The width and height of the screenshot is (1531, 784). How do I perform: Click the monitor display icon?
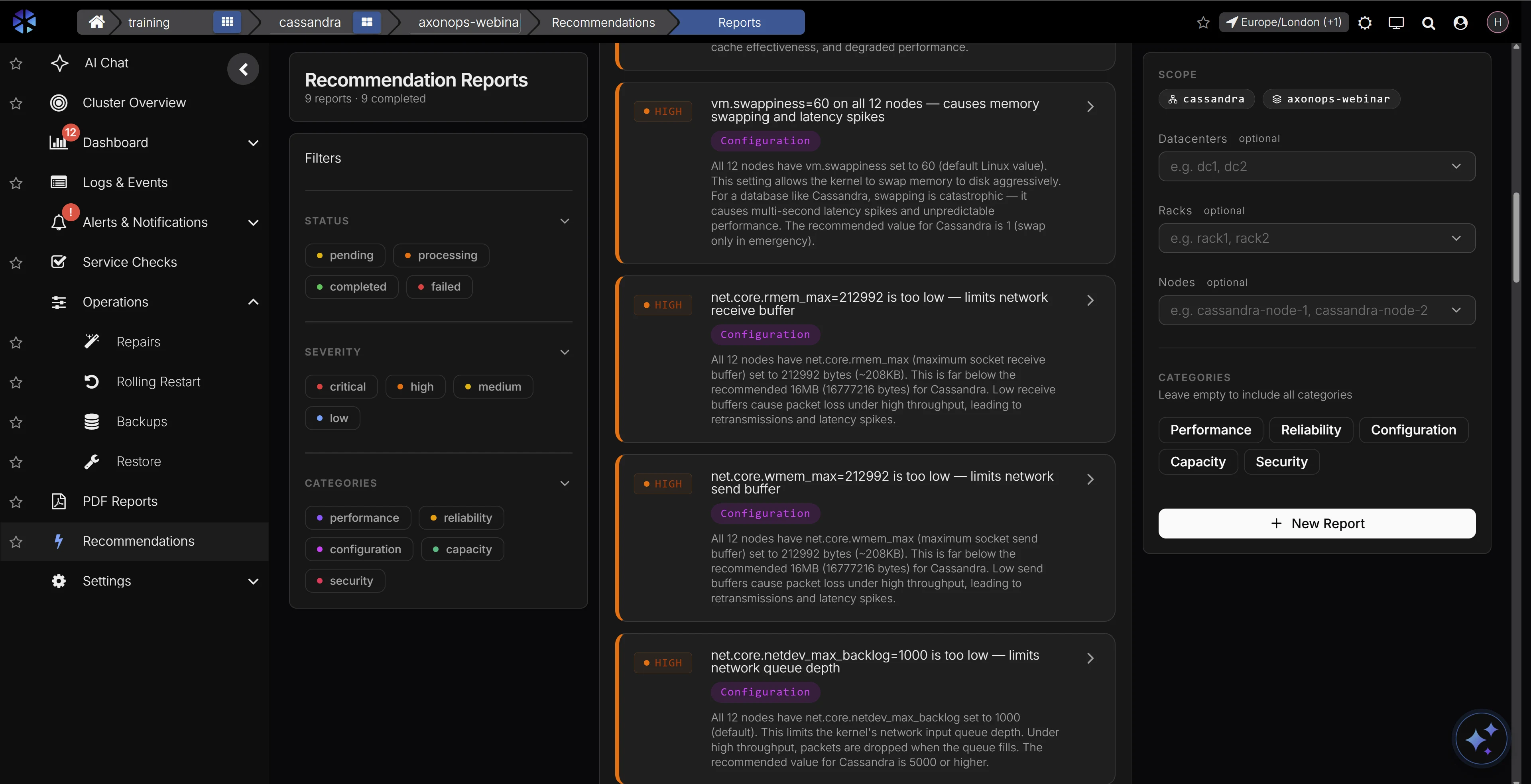click(x=1396, y=23)
